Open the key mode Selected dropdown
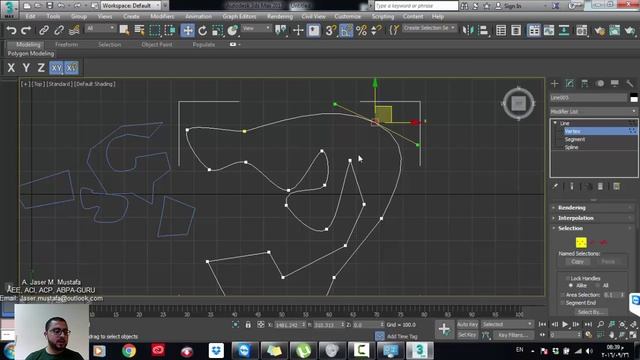Screen dimensions: 640x360 click(x=507, y=324)
